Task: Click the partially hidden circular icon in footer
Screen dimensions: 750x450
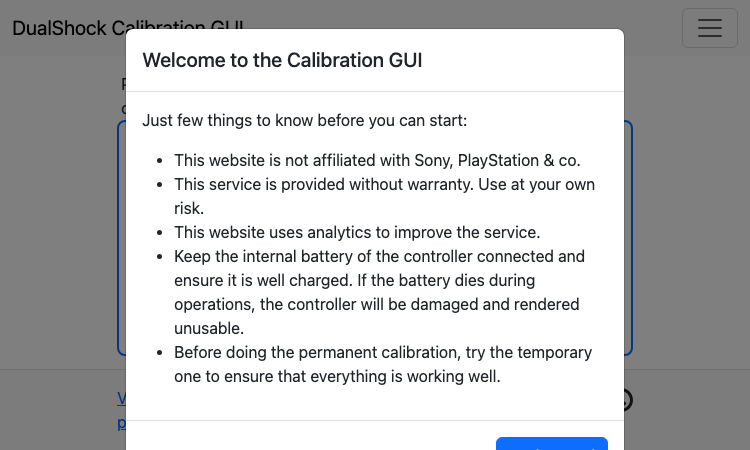Action: pos(628,400)
